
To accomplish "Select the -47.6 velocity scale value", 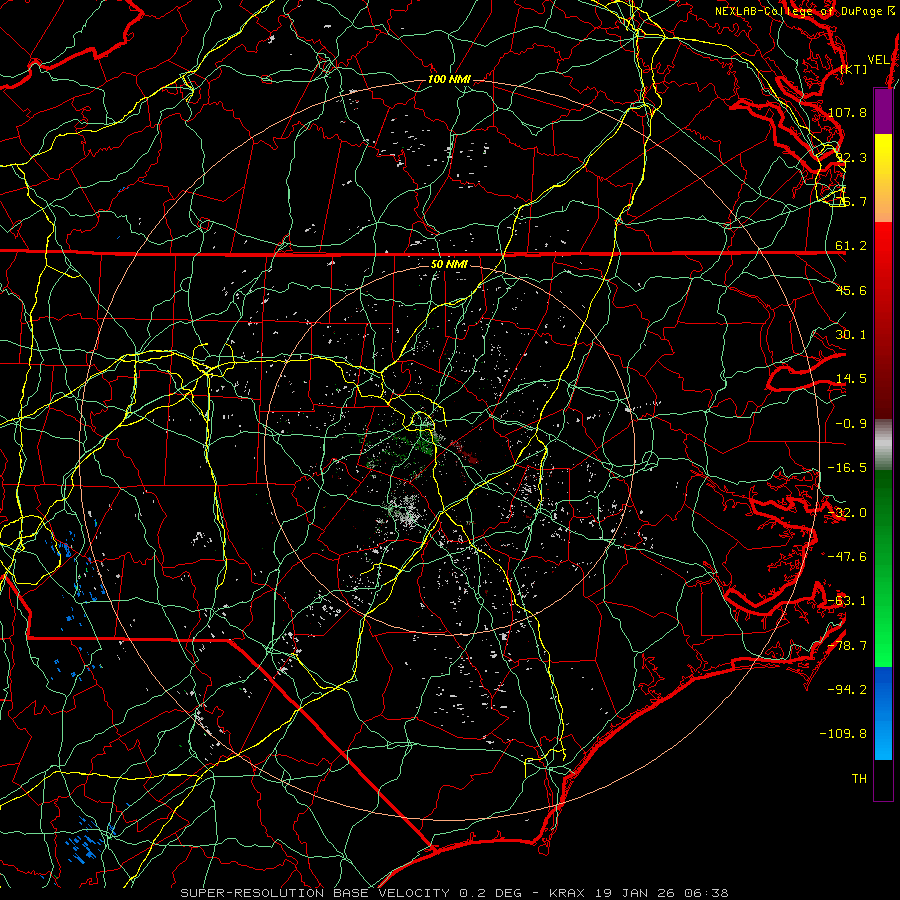I will (x=847, y=557).
